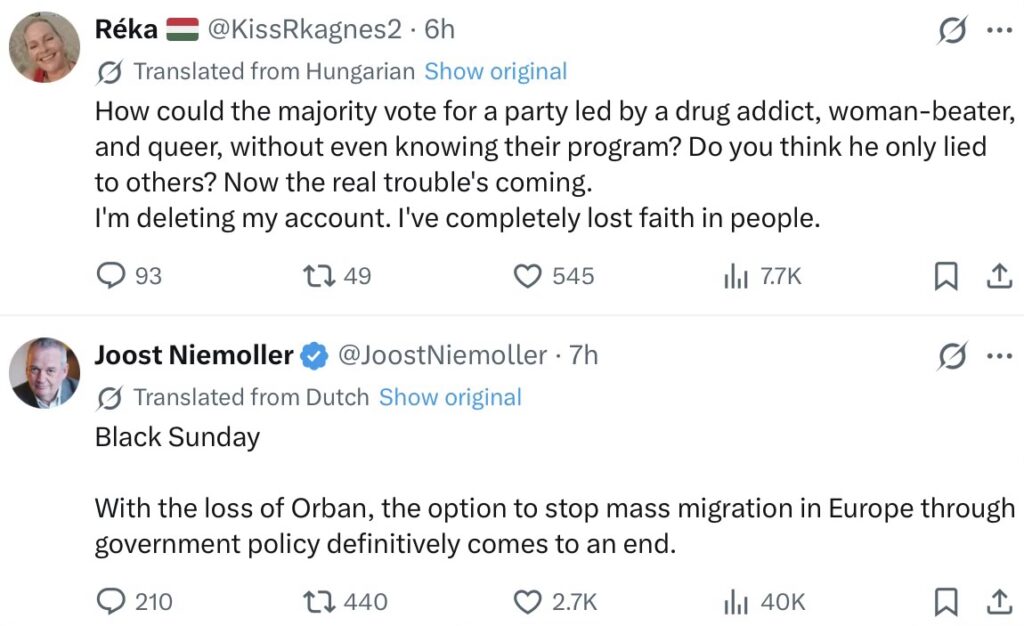The height and width of the screenshot is (626, 1024).
Task: Show original Dutch text
Action: click(450, 397)
